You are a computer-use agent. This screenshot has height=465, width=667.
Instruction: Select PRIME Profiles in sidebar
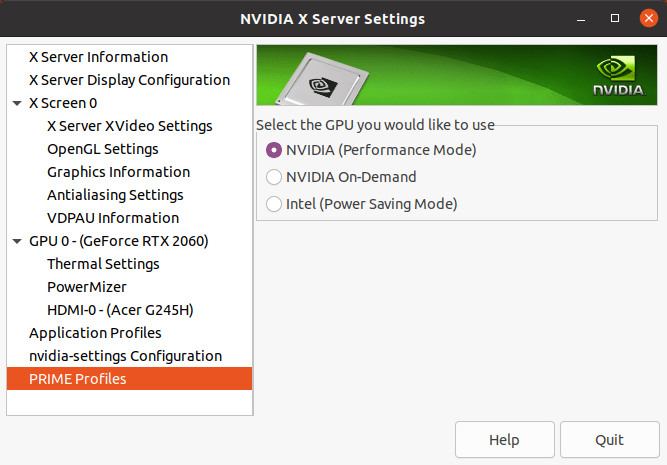(129, 379)
